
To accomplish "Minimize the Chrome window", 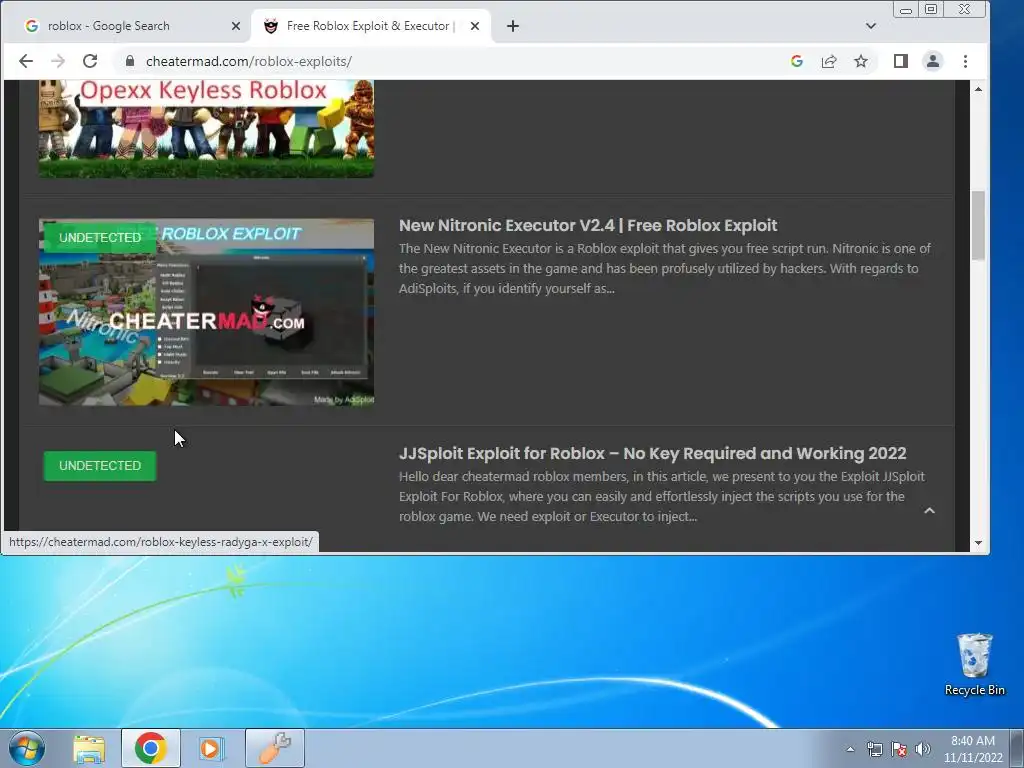I will coord(906,10).
